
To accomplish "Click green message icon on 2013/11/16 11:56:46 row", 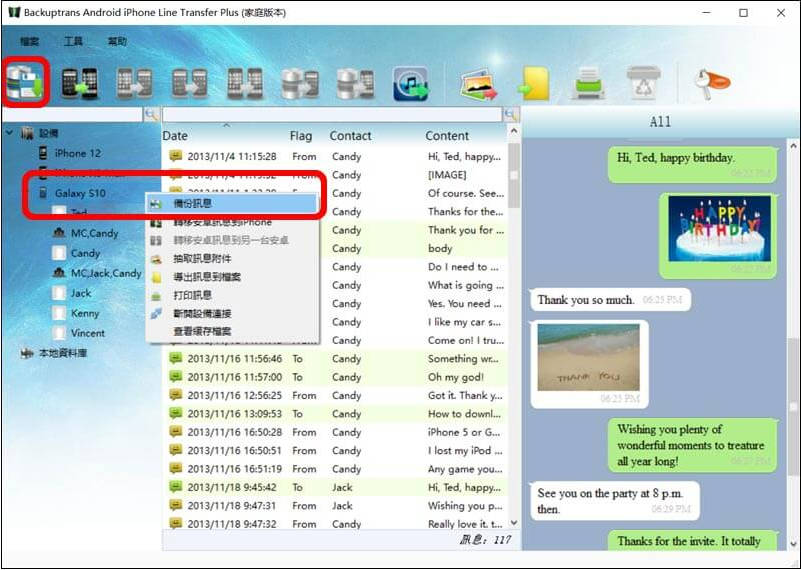I will [175, 358].
